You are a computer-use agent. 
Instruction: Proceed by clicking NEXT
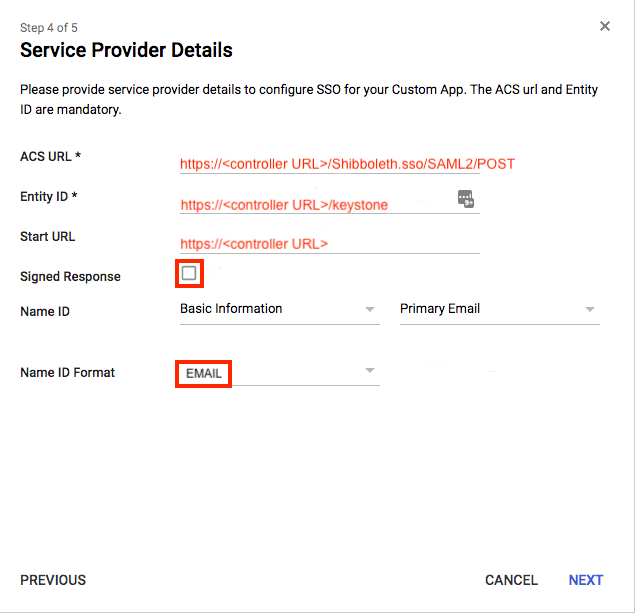[586, 580]
